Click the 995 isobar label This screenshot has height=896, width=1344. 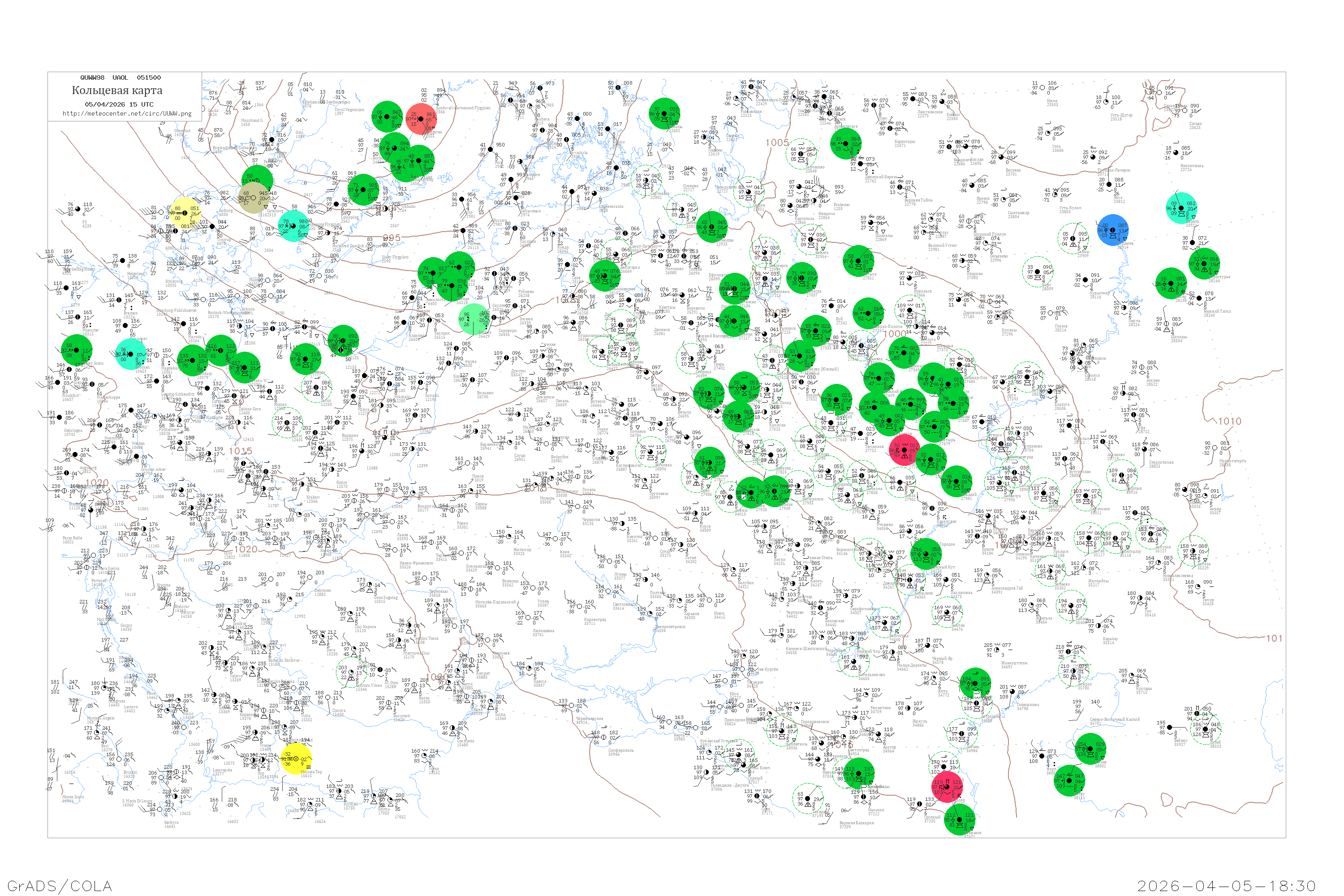point(391,238)
